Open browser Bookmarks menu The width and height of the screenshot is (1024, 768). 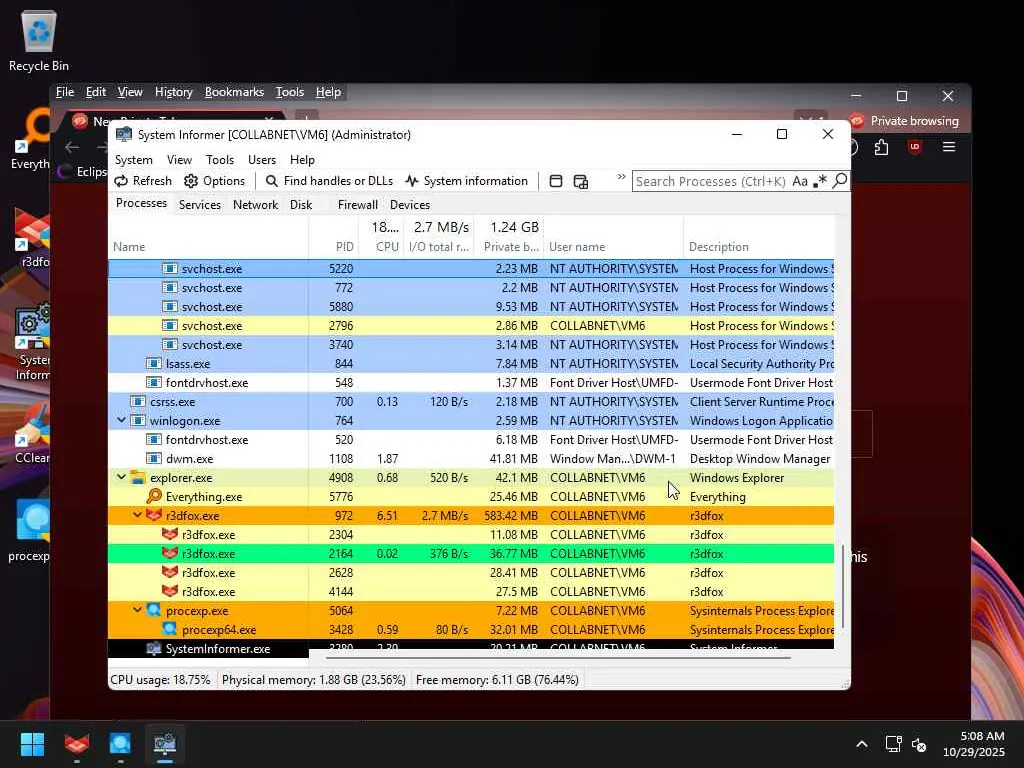(234, 92)
